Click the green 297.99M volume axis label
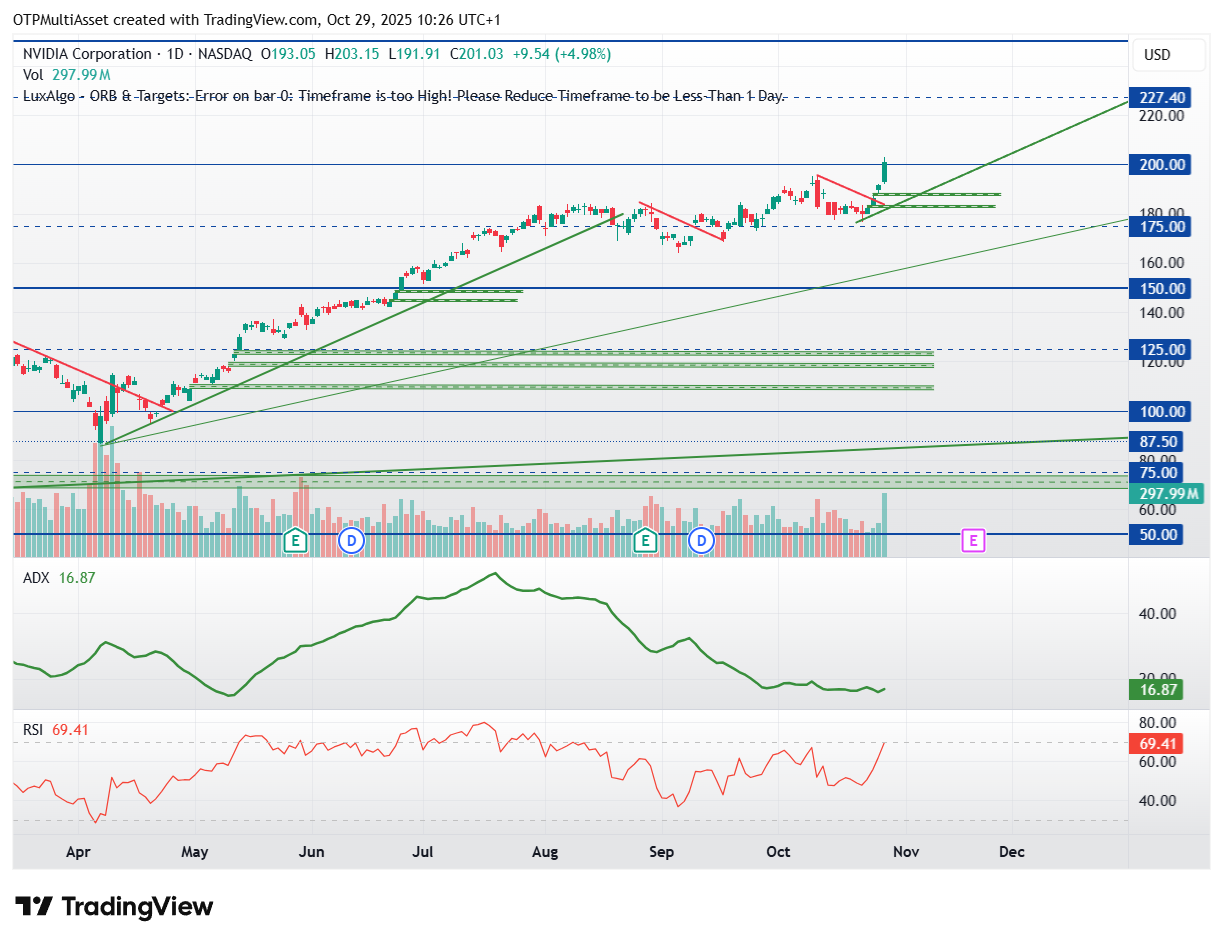 click(1160, 493)
